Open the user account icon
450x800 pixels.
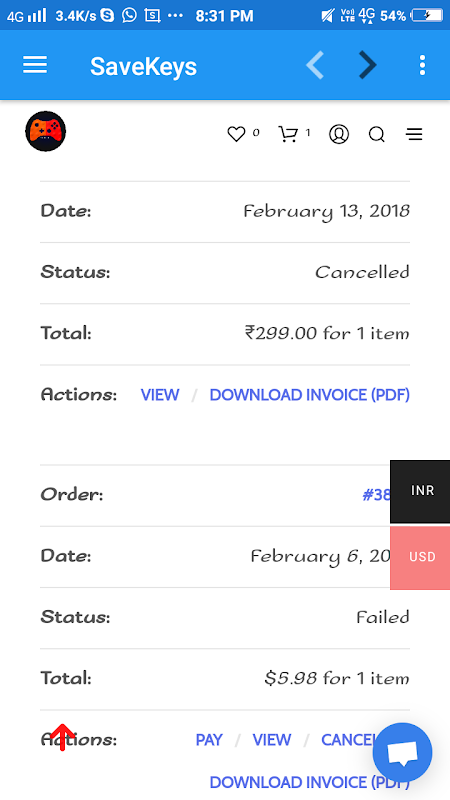339,134
